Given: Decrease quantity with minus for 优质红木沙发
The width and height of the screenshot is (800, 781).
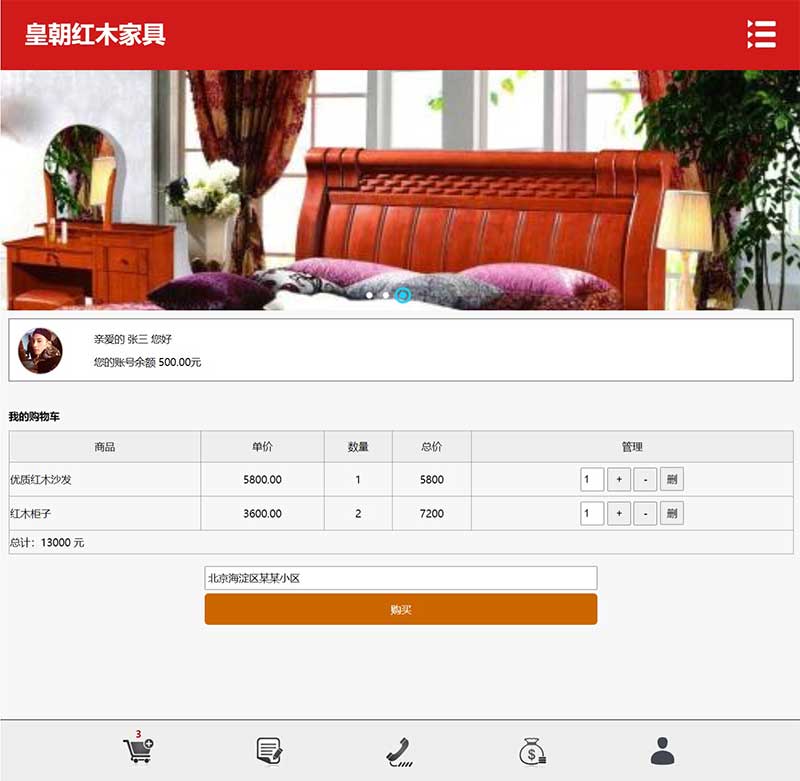Looking at the screenshot, I should 645,480.
